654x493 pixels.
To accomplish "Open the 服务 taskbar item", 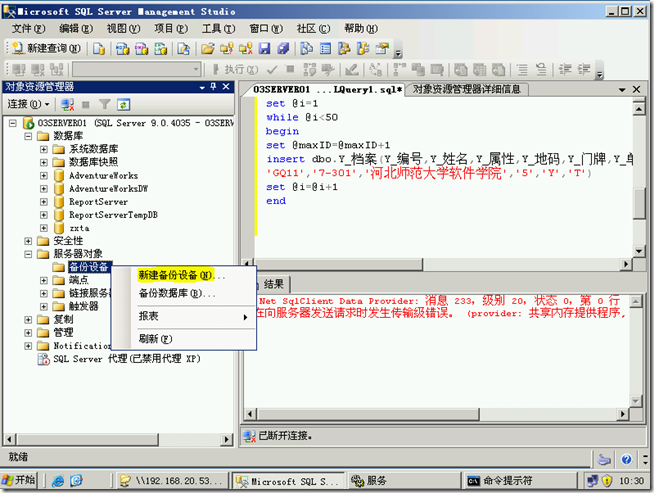I will click(x=404, y=481).
